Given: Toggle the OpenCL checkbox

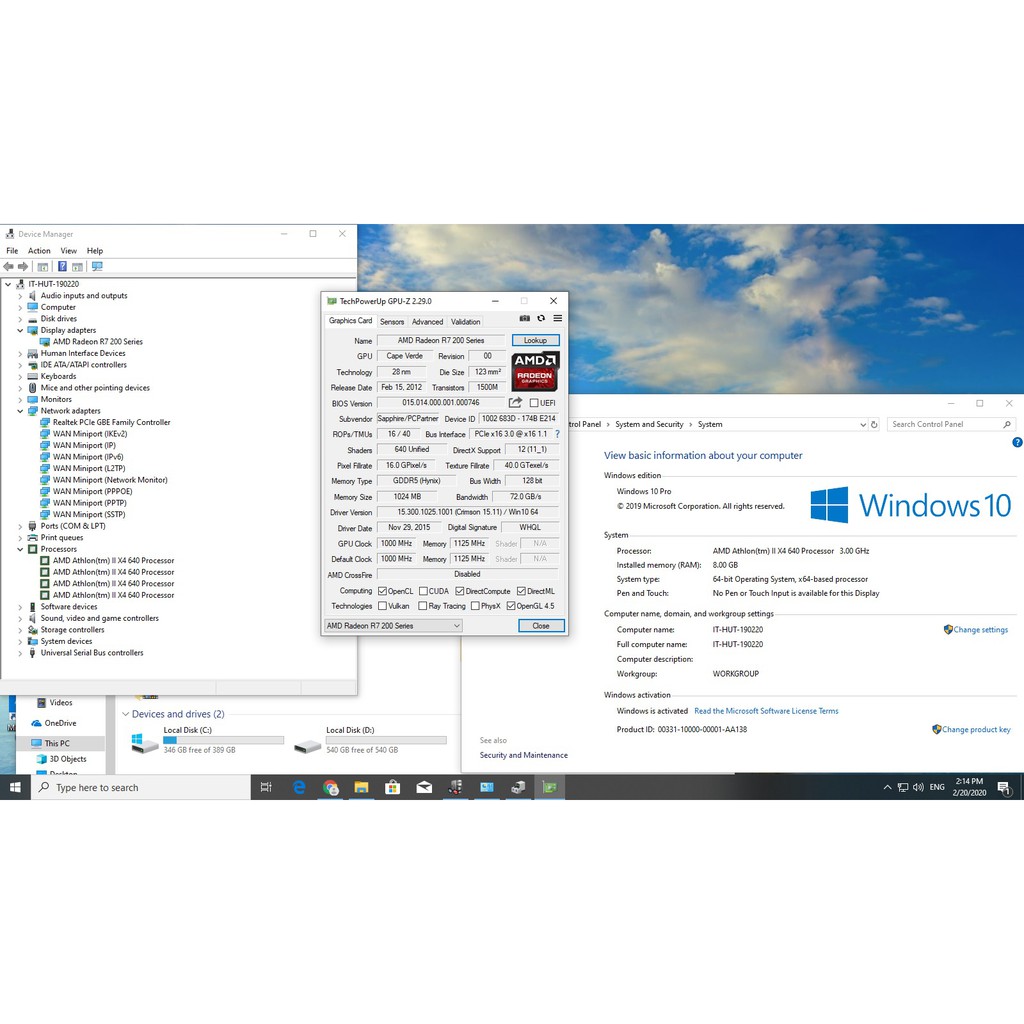Looking at the screenshot, I should tap(382, 591).
